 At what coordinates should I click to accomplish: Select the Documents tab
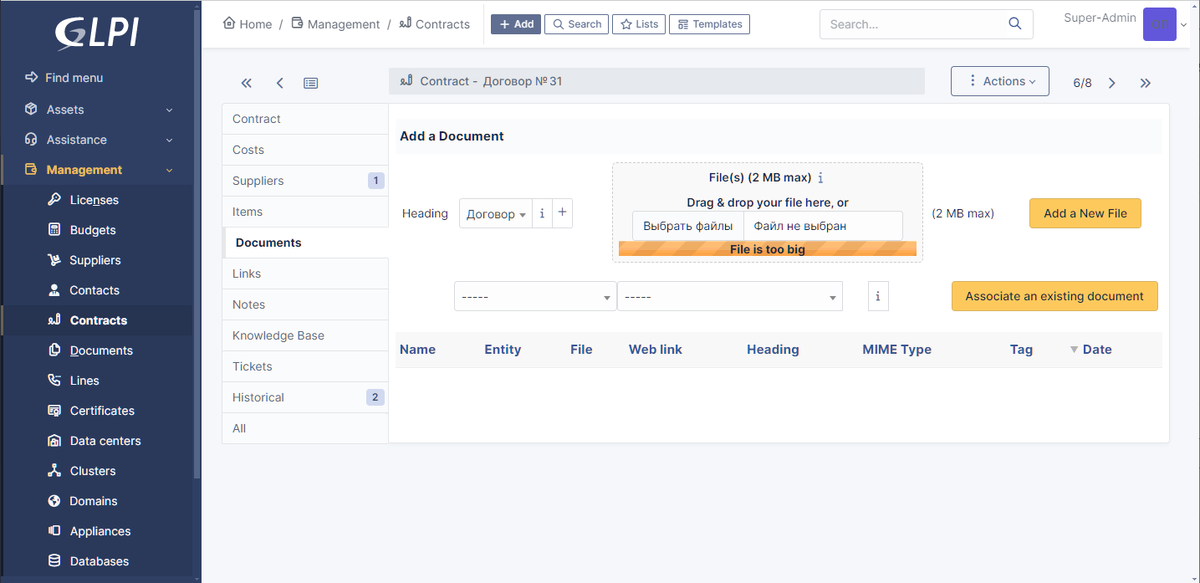click(x=305, y=243)
